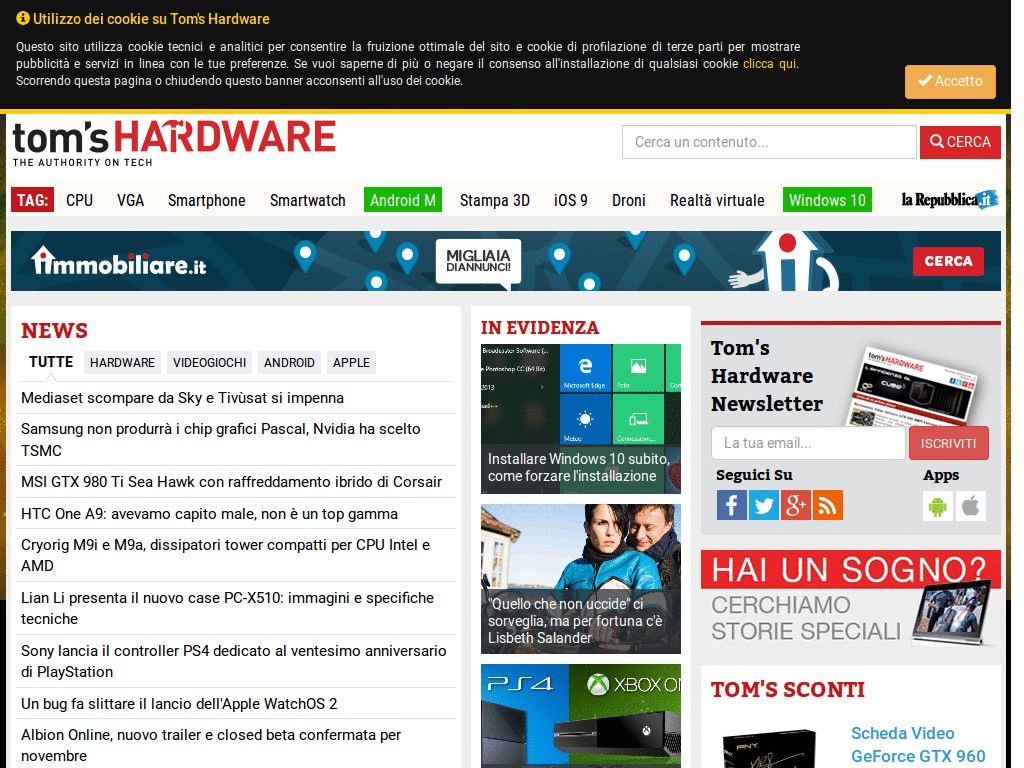The image size is (1024, 768).
Task: Focus the 'La tua email' newsletter field
Action: point(808,443)
